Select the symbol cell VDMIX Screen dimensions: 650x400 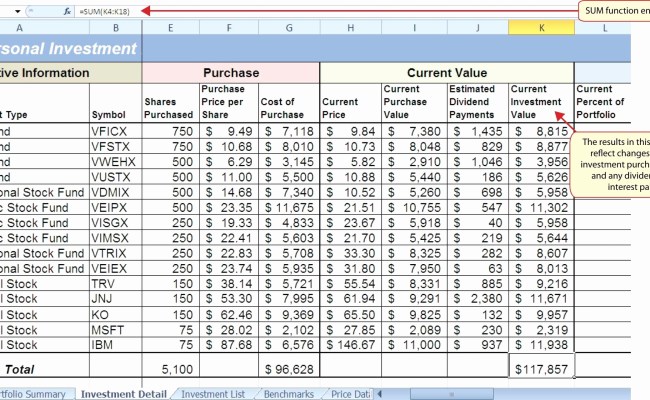click(x=116, y=192)
